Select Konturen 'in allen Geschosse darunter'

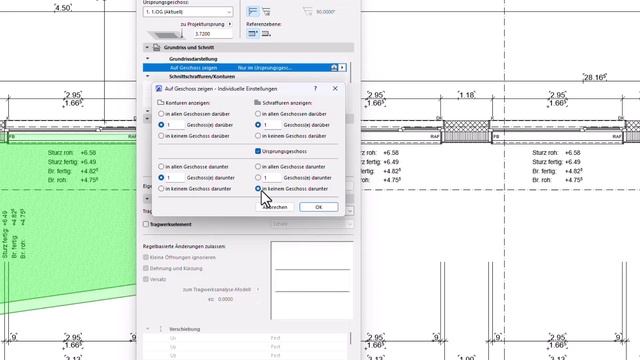[x=161, y=167]
